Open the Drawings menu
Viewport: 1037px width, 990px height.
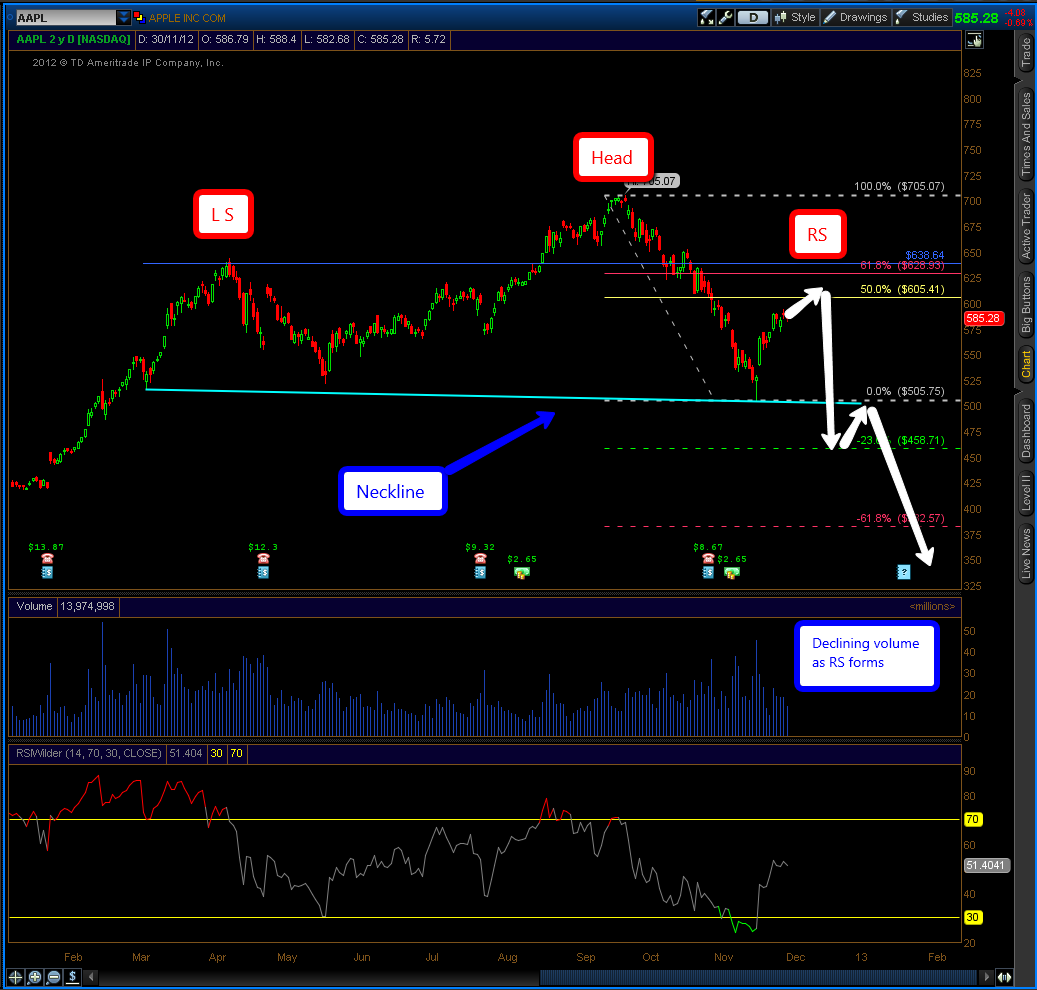[856, 18]
